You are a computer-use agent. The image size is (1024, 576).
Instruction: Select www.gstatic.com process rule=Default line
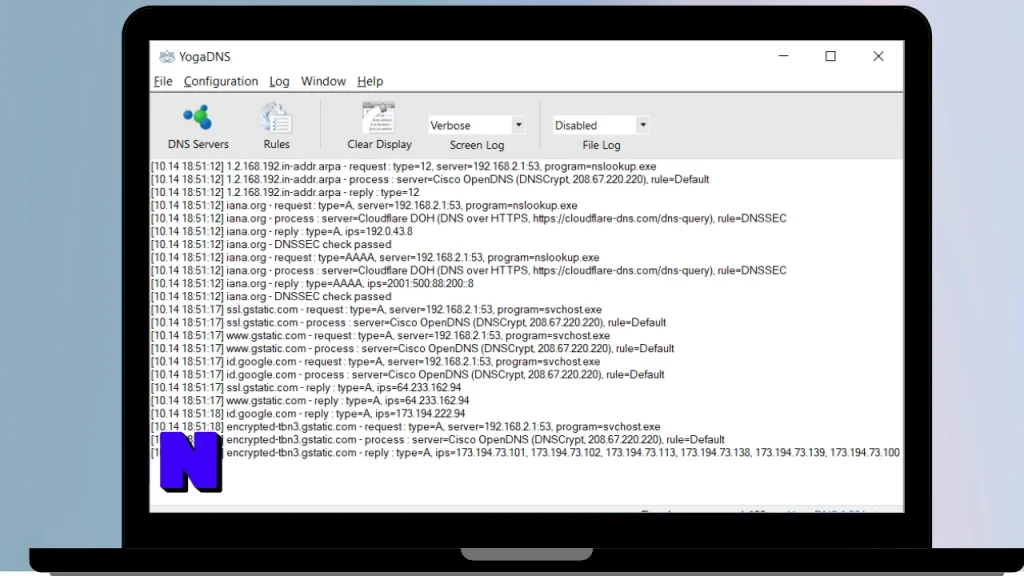point(412,349)
